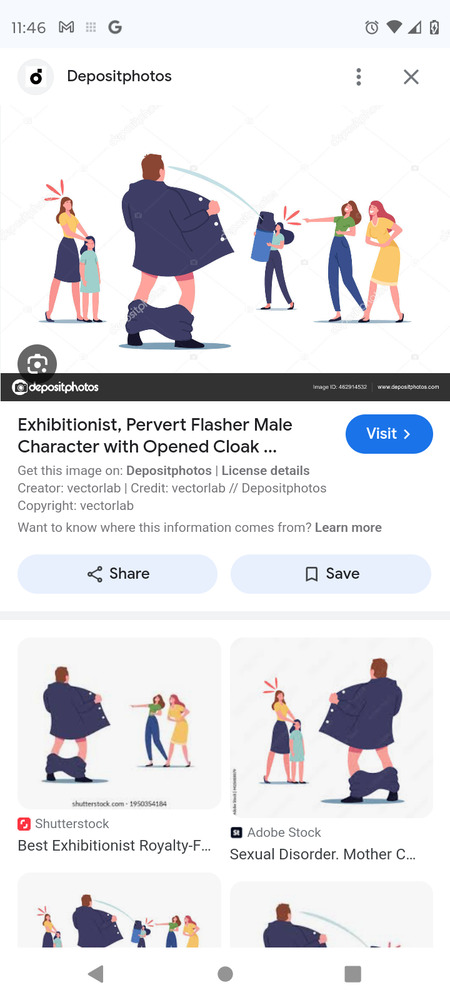
Task: Tap the Android home circle button
Action: [225, 973]
